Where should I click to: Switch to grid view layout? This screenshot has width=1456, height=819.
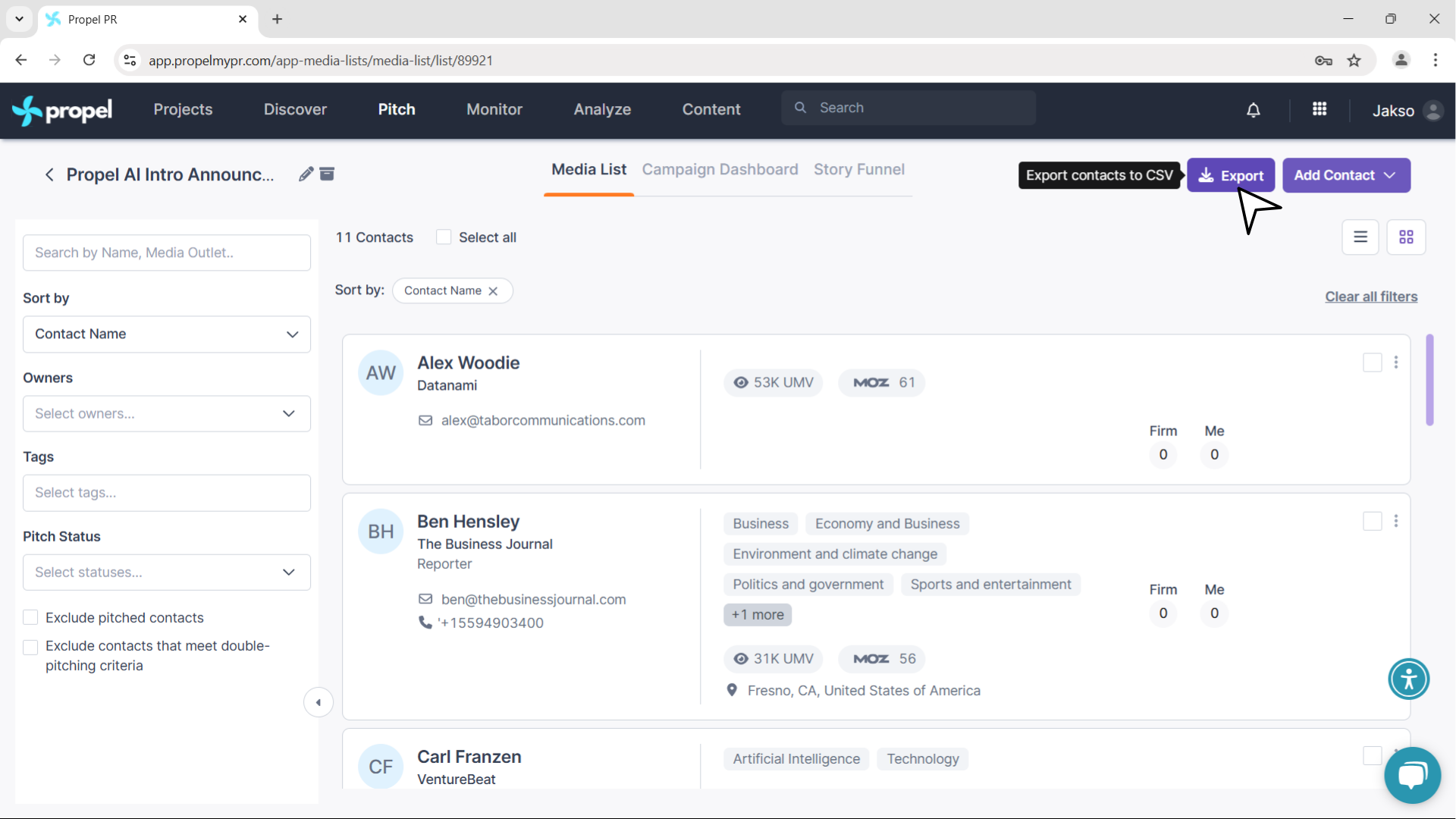point(1406,237)
